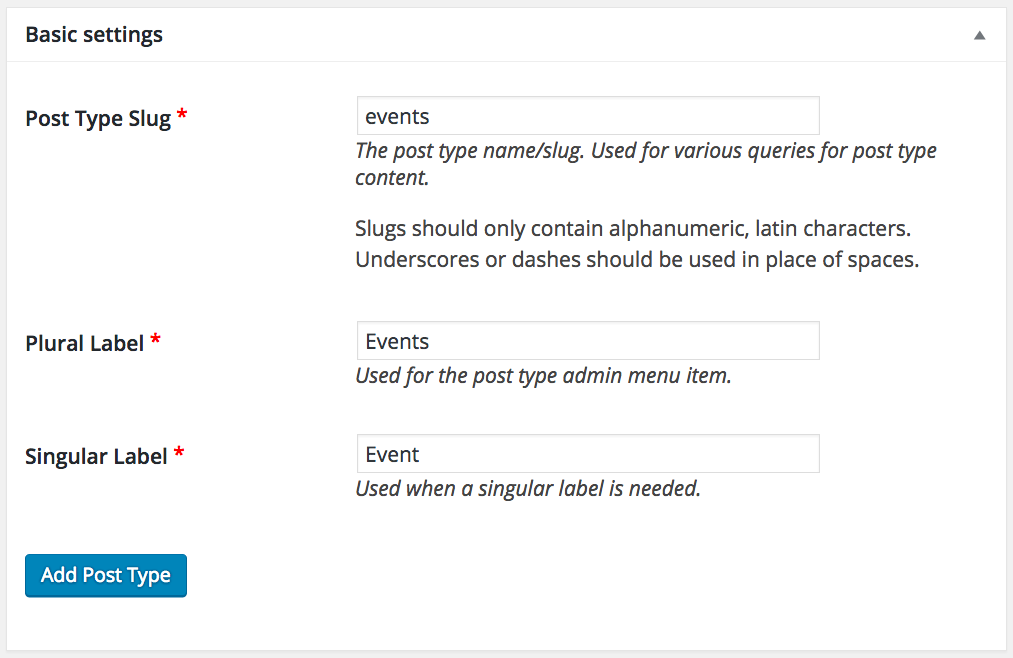Viewport: 1013px width, 658px height.
Task: Focus the Plural Label input field
Action: [x=588, y=341]
